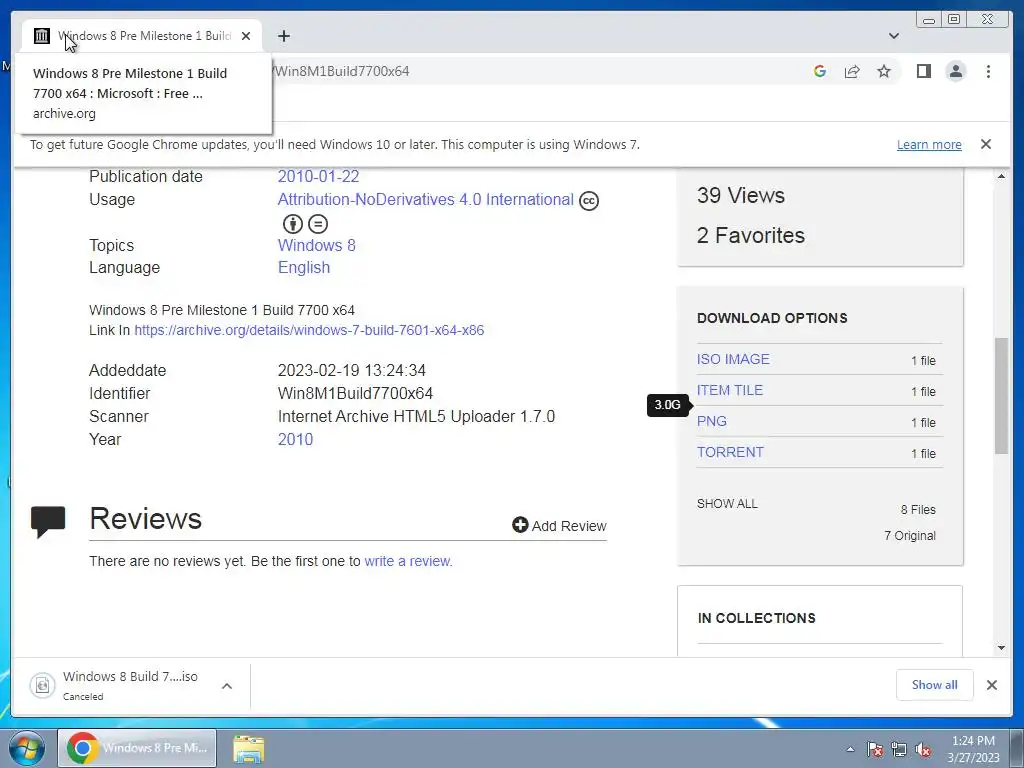Click the 7 Original count
1024x768 pixels.
[x=910, y=536]
